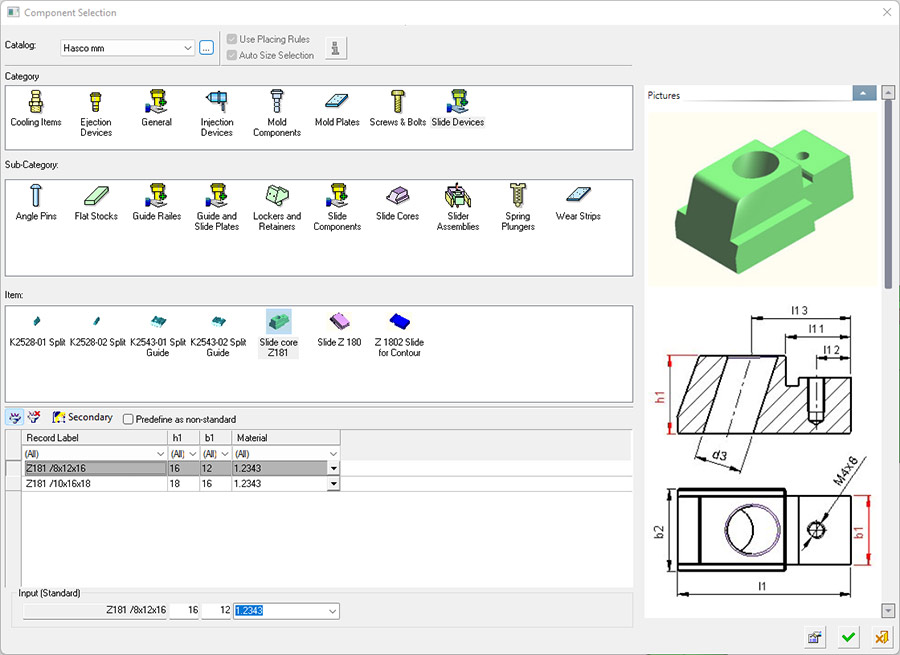The image size is (900, 655).
Task: Click the apply filter funnel icon
Action: (15, 417)
